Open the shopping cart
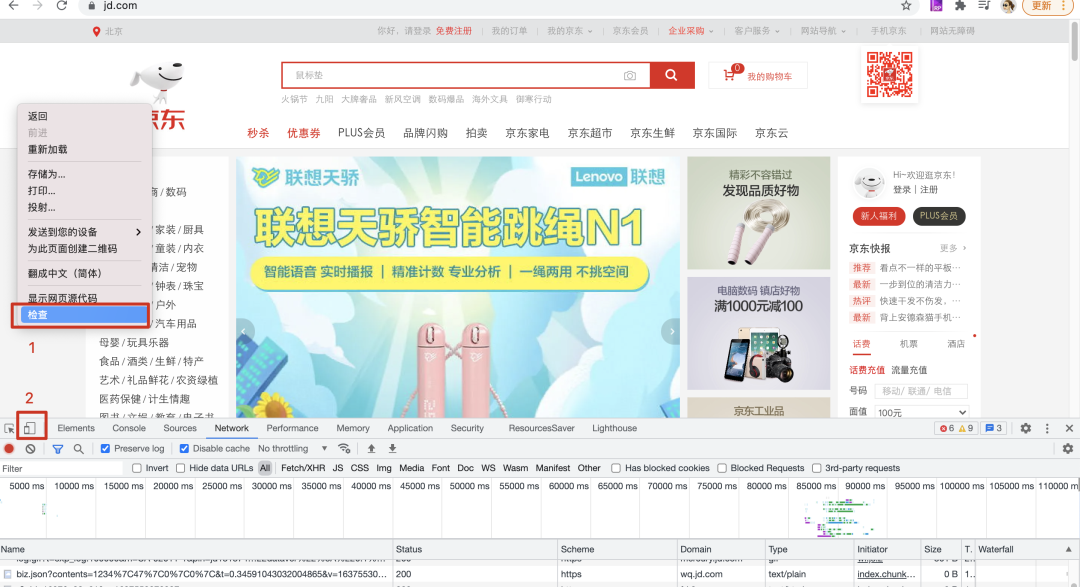The width and height of the screenshot is (1080, 587). click(758, 76)
